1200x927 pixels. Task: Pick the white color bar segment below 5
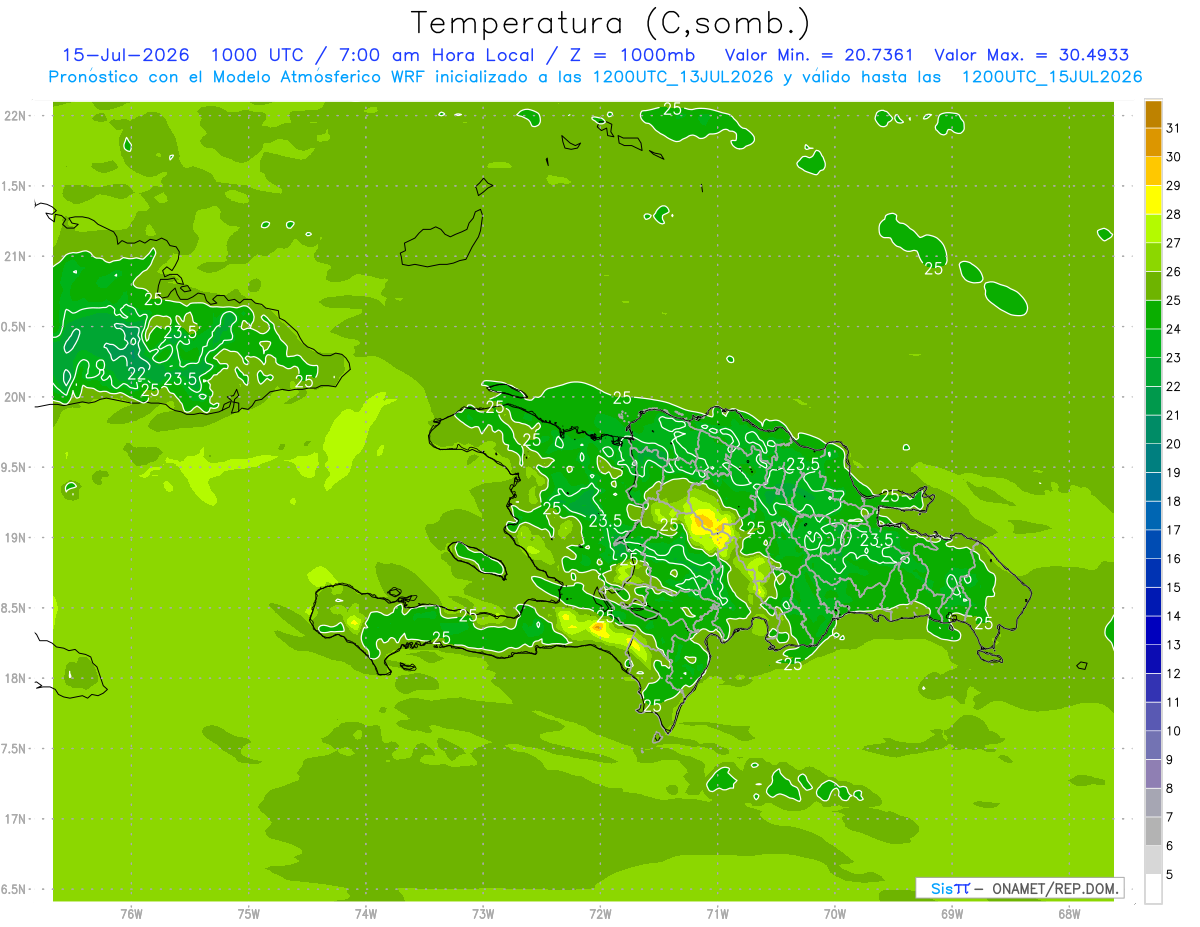1153,889
